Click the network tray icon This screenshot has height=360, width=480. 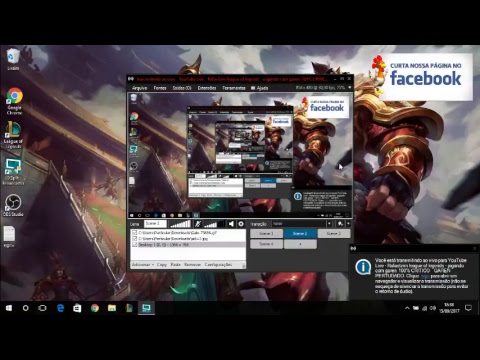click(x=424, y=308)
